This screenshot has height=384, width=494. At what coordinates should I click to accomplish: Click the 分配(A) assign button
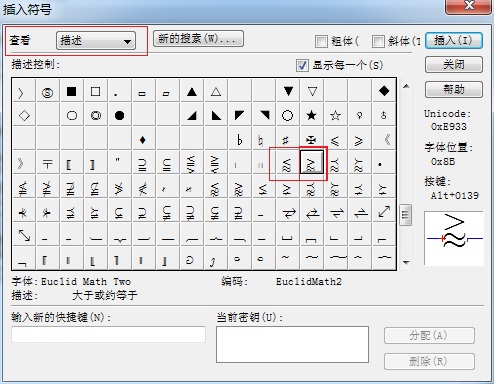(x=429, y=336)
